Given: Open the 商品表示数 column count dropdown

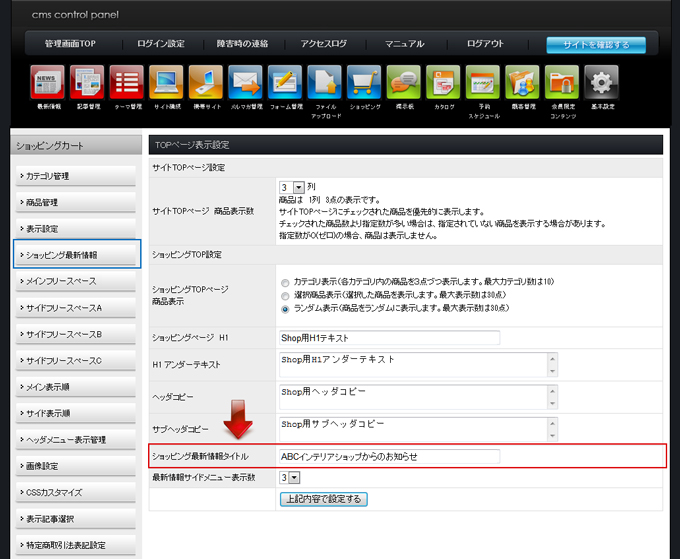Looking at the screenshot, I should 291,187.
